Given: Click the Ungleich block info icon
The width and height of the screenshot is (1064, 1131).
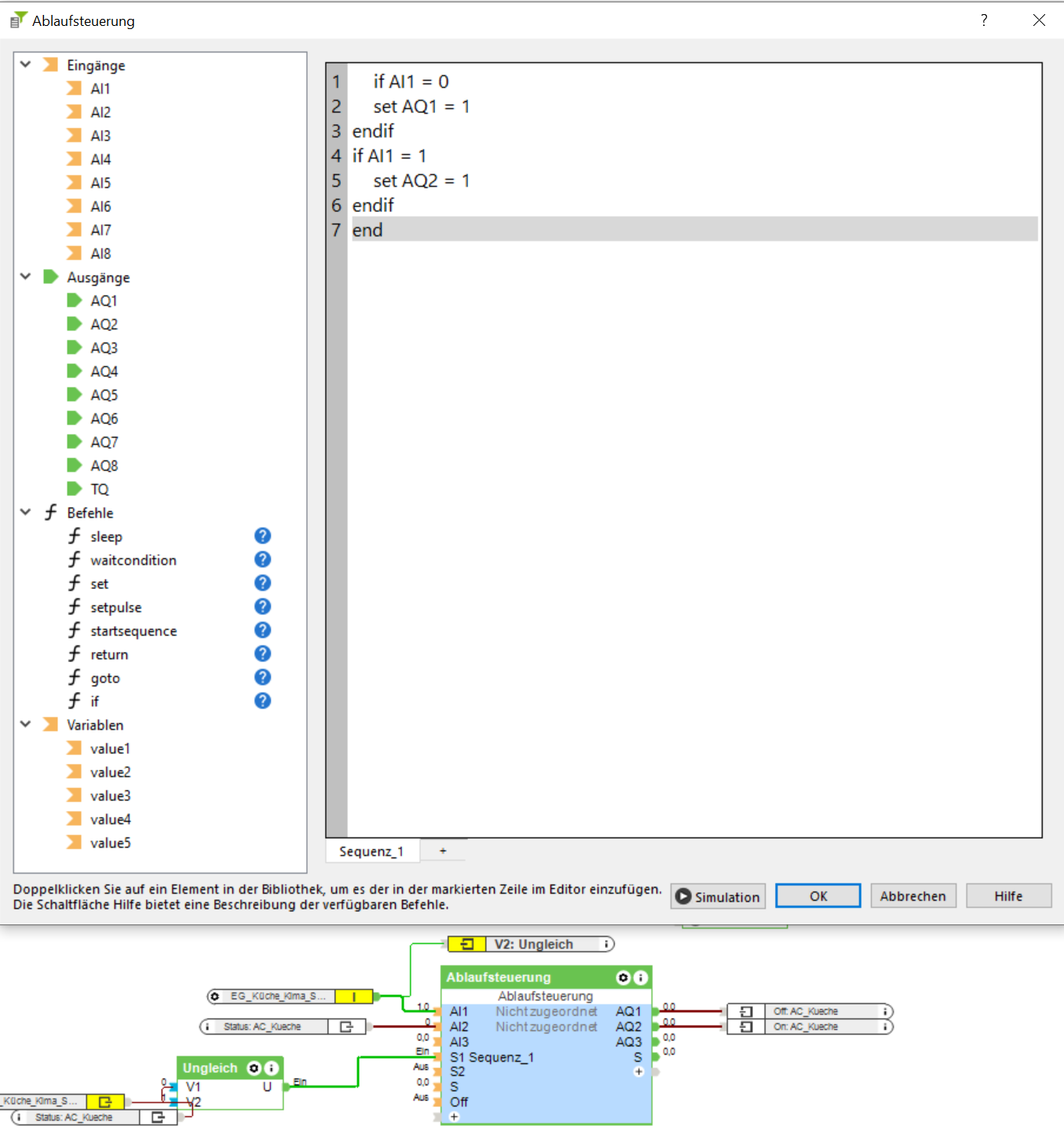Looking at the screenshot, I should (x=271, y=1068).
